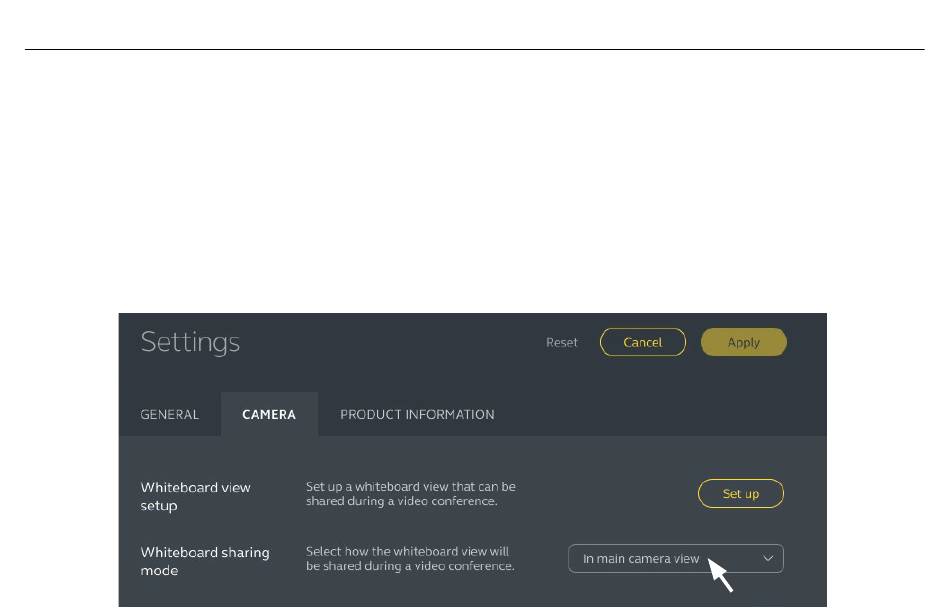Switch to the GENERAL tab
This screenshot has width=950, height=612.
170,414
